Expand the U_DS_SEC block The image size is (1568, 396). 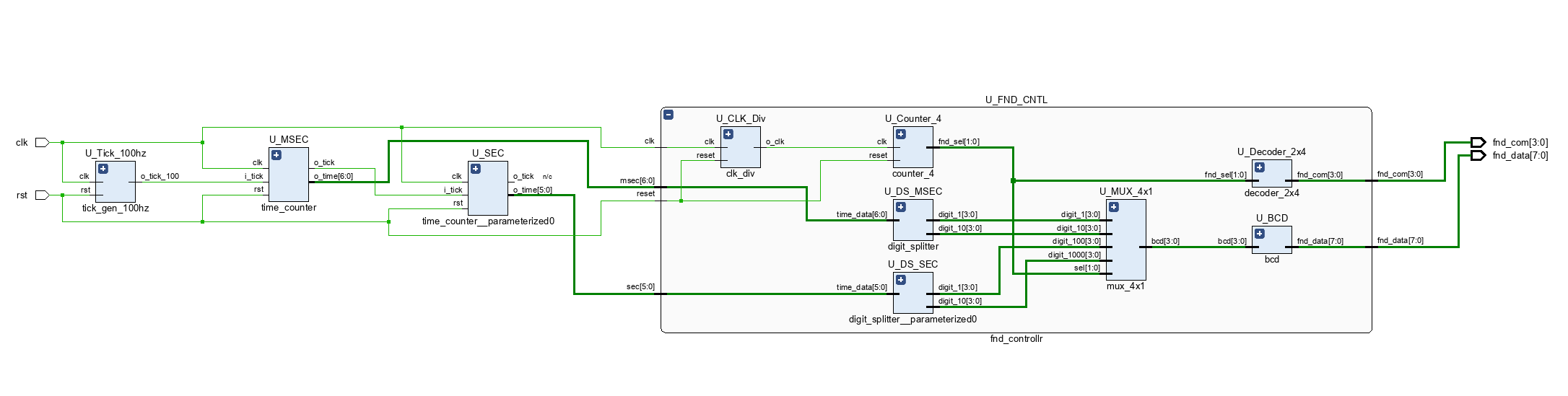click(901, 280)
